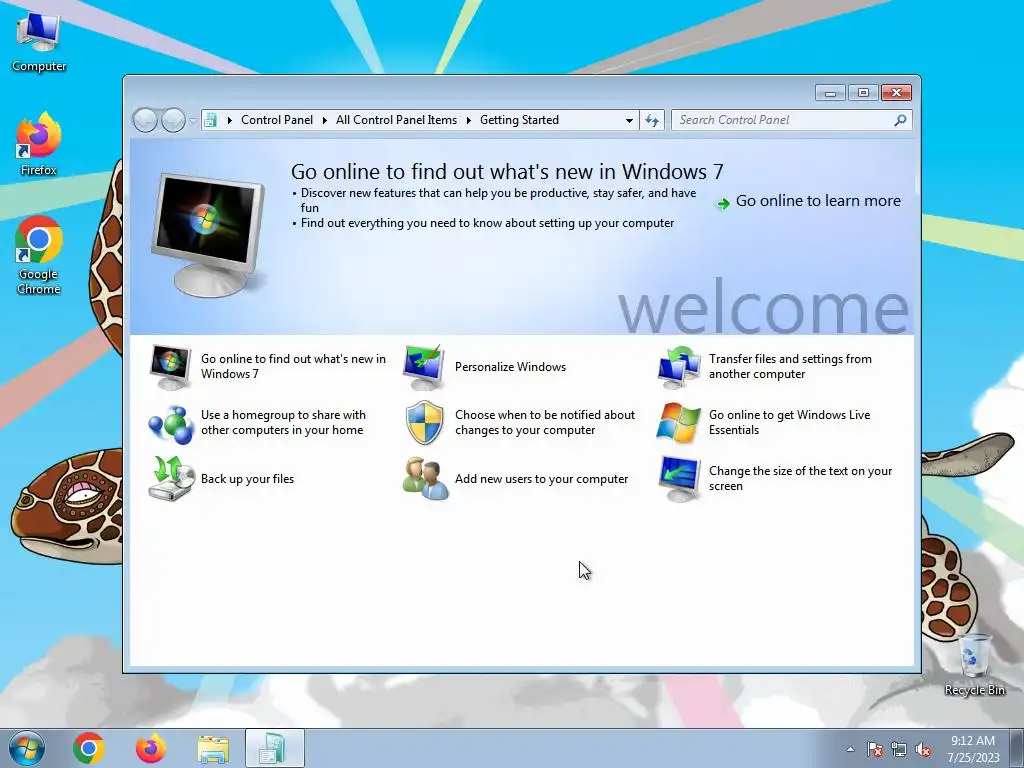Click the shield icon for change notifications

click(x=424, y=423)
